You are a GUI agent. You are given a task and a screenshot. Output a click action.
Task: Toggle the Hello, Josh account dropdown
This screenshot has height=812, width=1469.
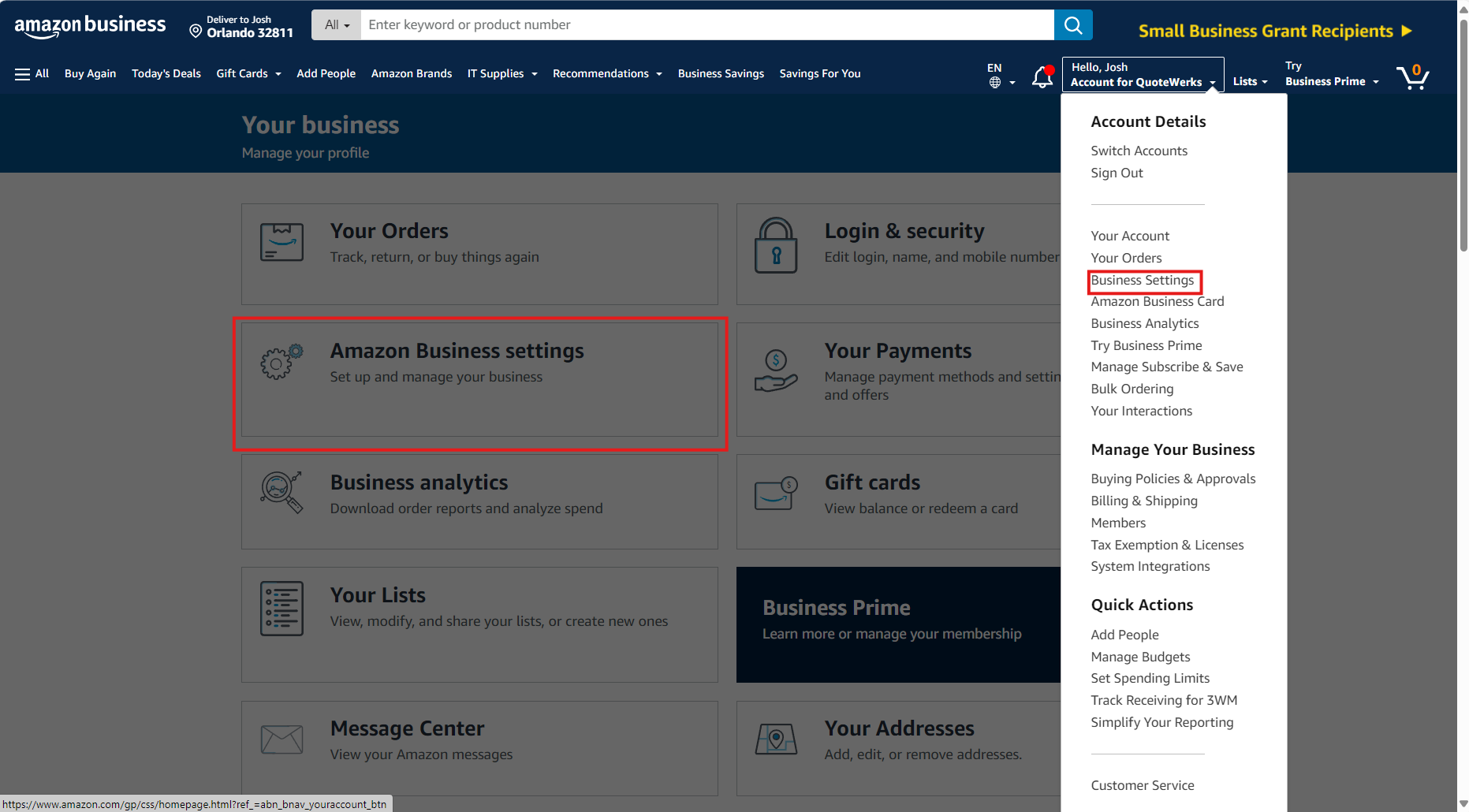(1143, 74)
